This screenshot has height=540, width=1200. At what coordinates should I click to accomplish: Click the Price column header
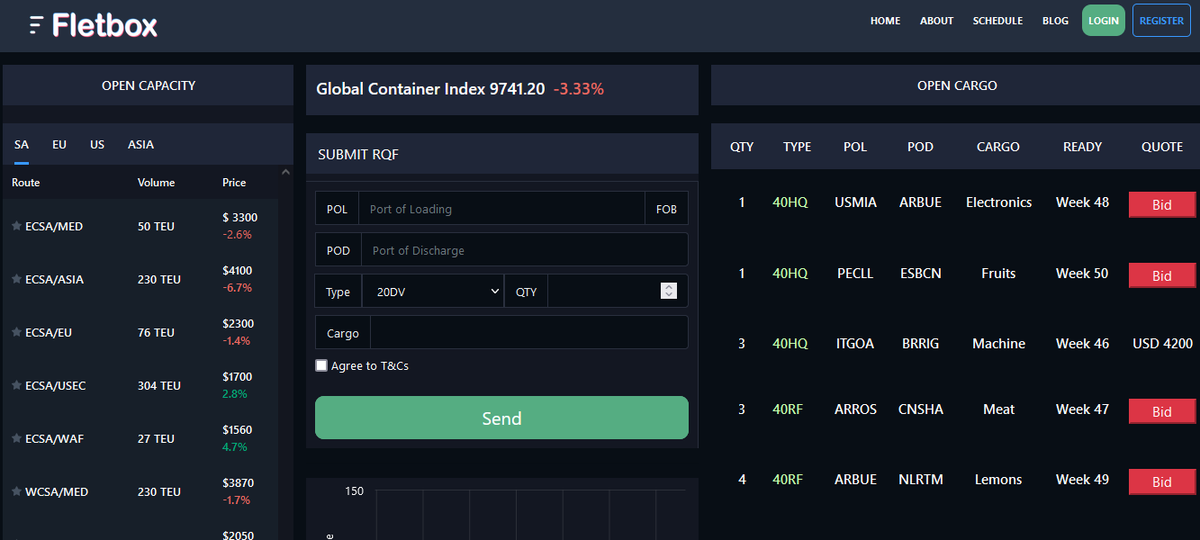coord(234,183)
